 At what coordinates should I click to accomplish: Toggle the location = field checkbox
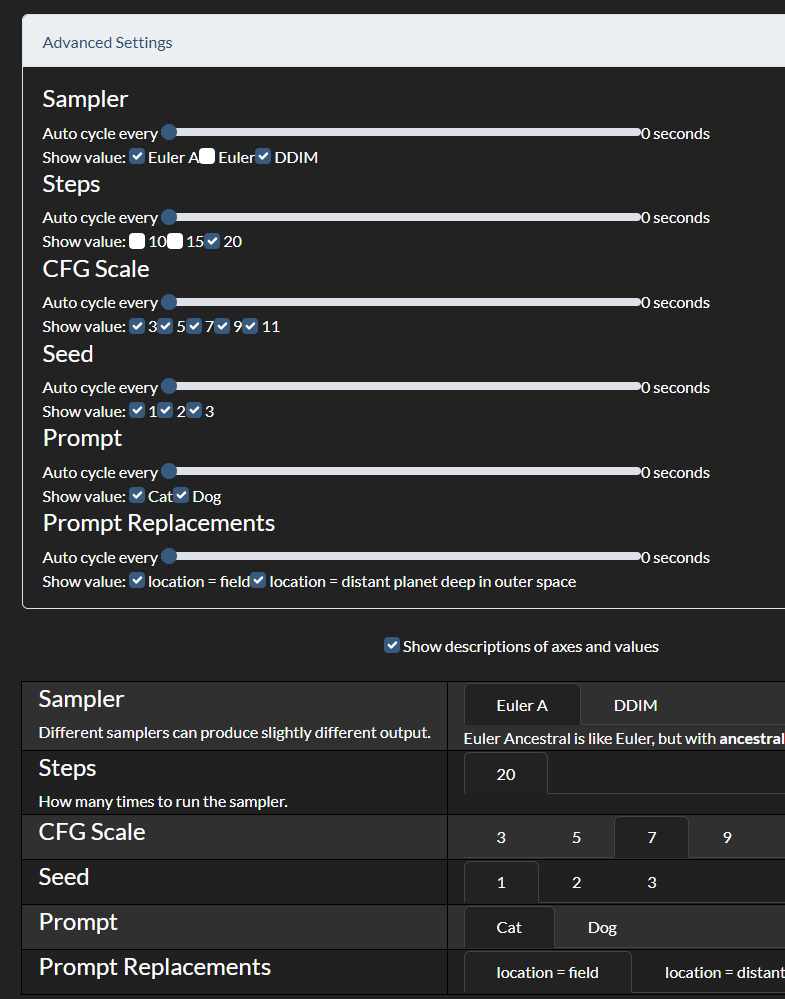pos(137,581)
